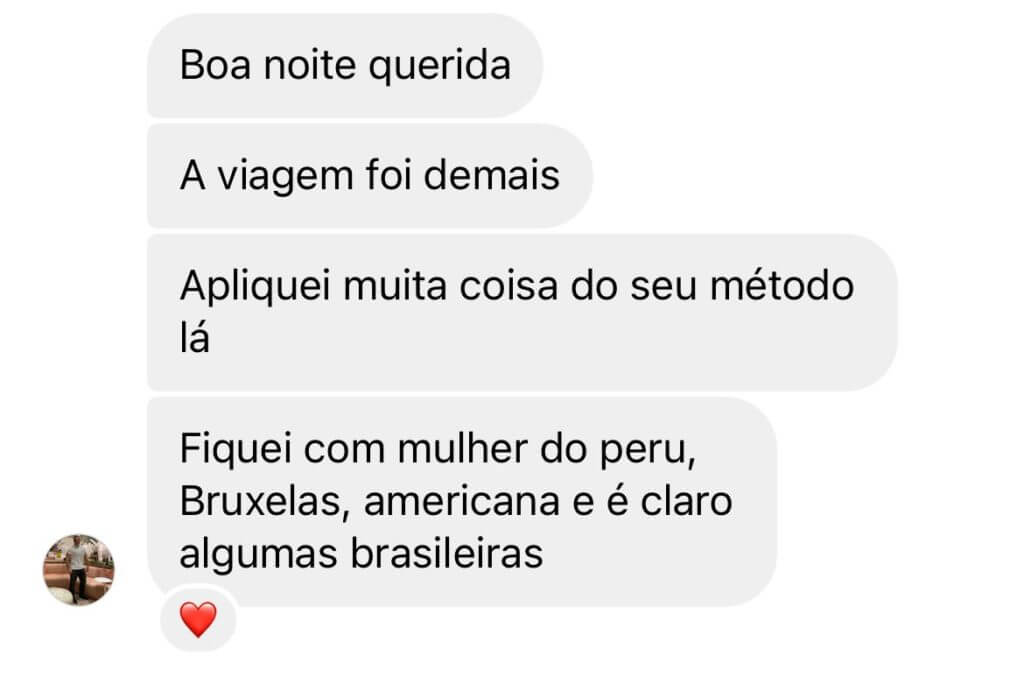Screen dimensions: 1024x677
Task: Click the word 'lá' on the second line
Action: [x=195, y=338]
